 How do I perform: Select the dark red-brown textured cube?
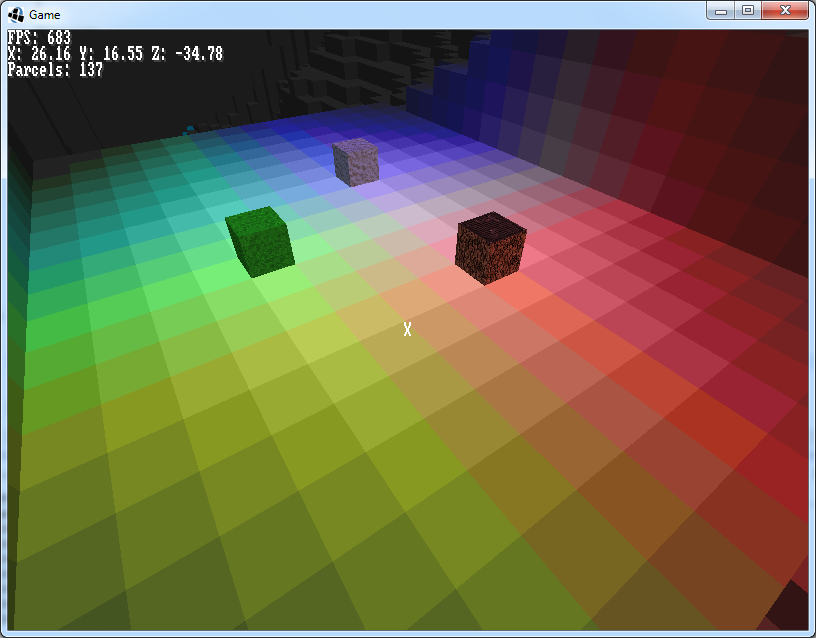pos(490,248)
